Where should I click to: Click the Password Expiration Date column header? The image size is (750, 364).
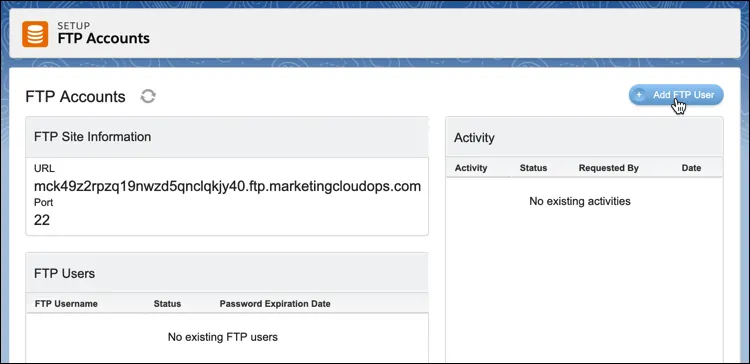tap(275, 304)
